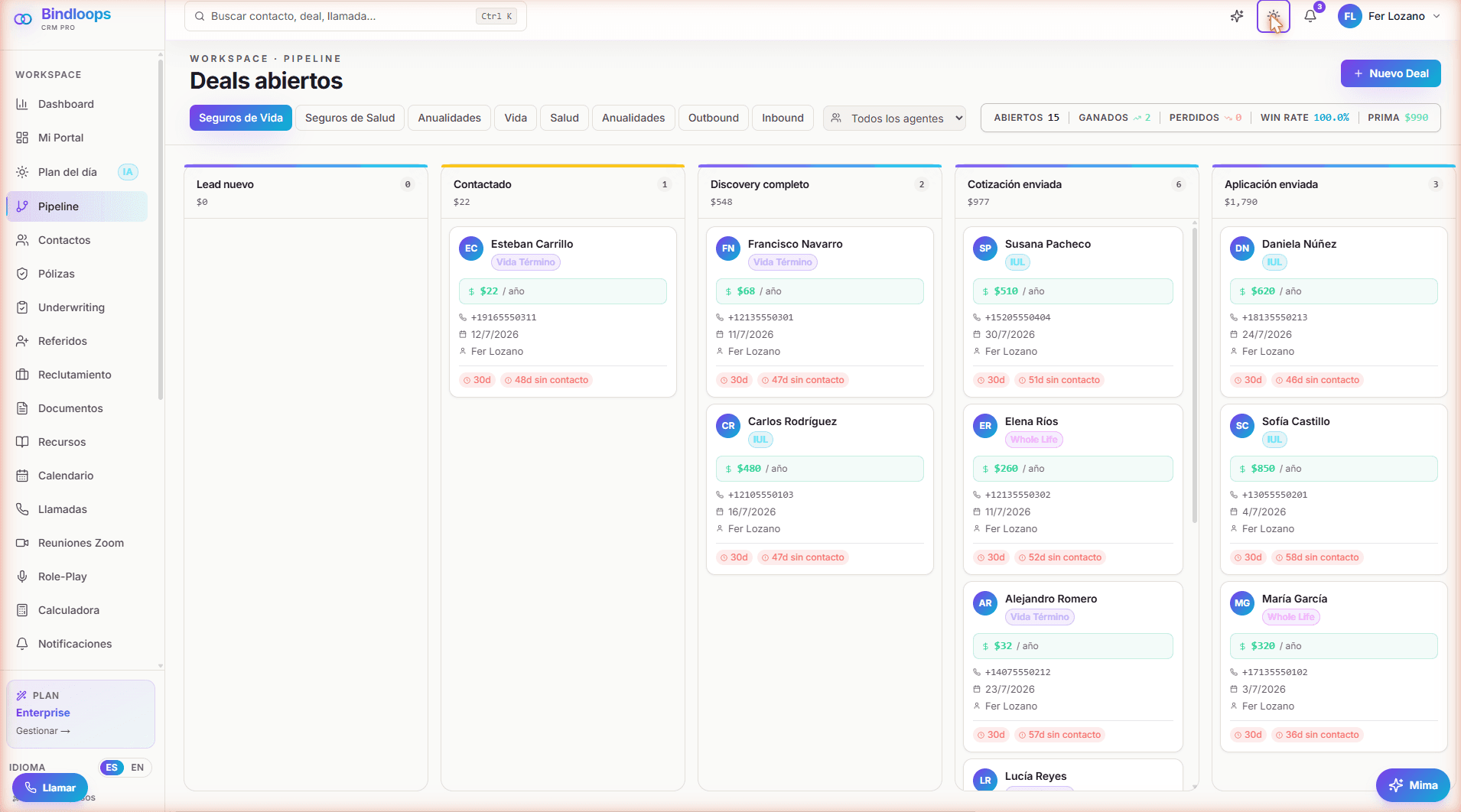Screen dimensions: 1461x812
Task: Open Reclutamiento section
Action: coord(76,375)
